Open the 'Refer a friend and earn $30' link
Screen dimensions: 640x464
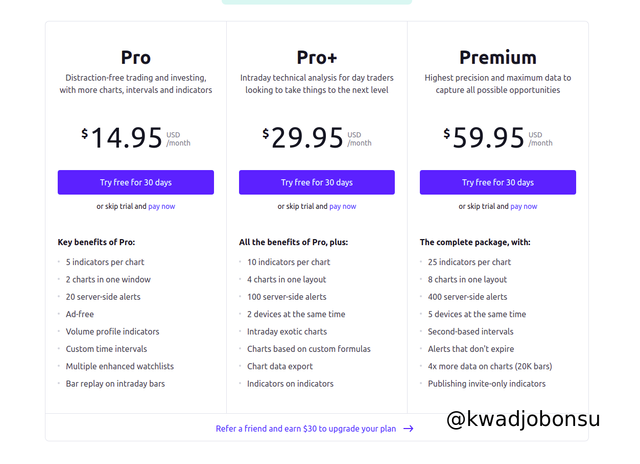307,428
